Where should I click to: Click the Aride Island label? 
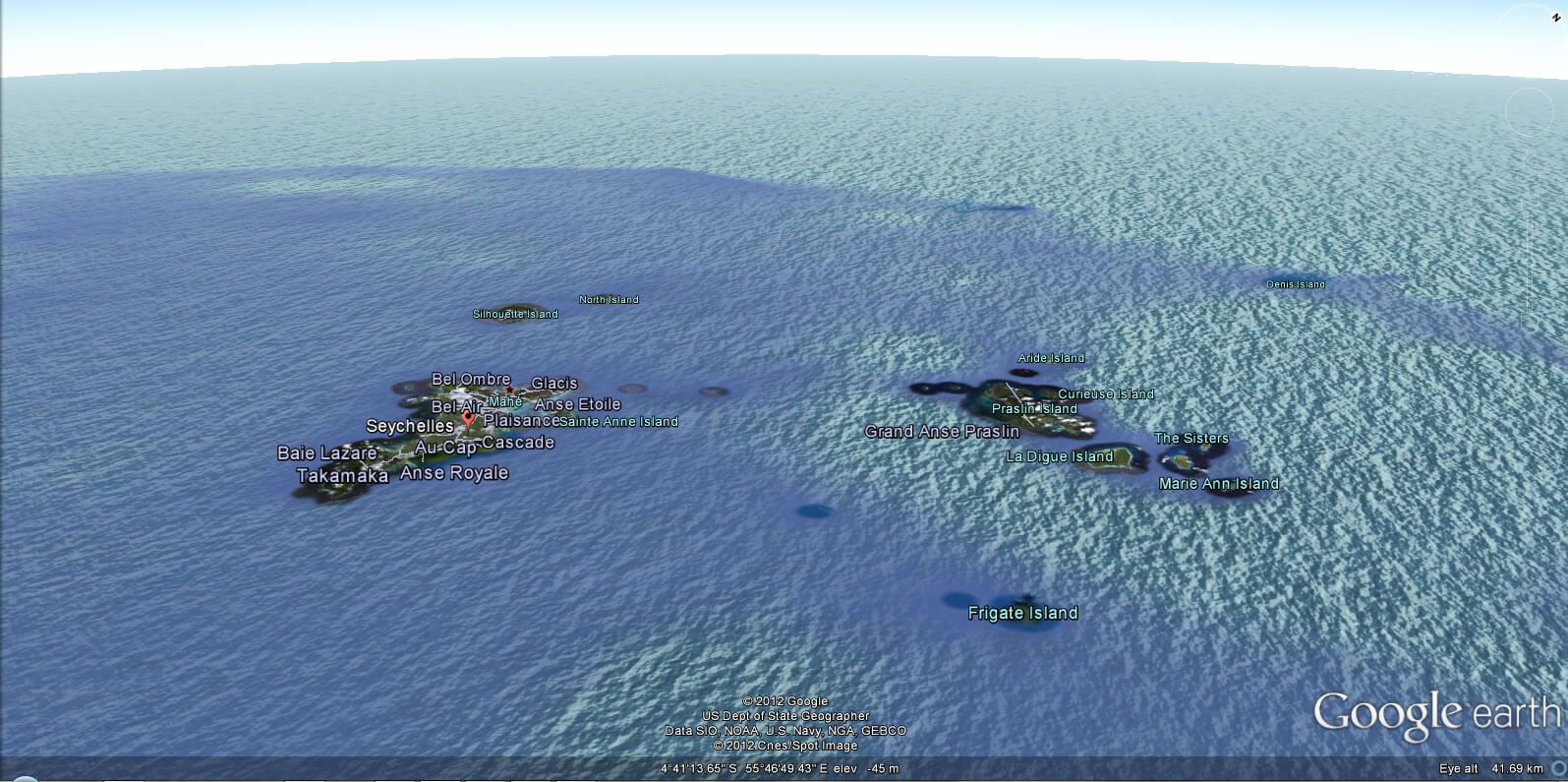pos(1051,358)
